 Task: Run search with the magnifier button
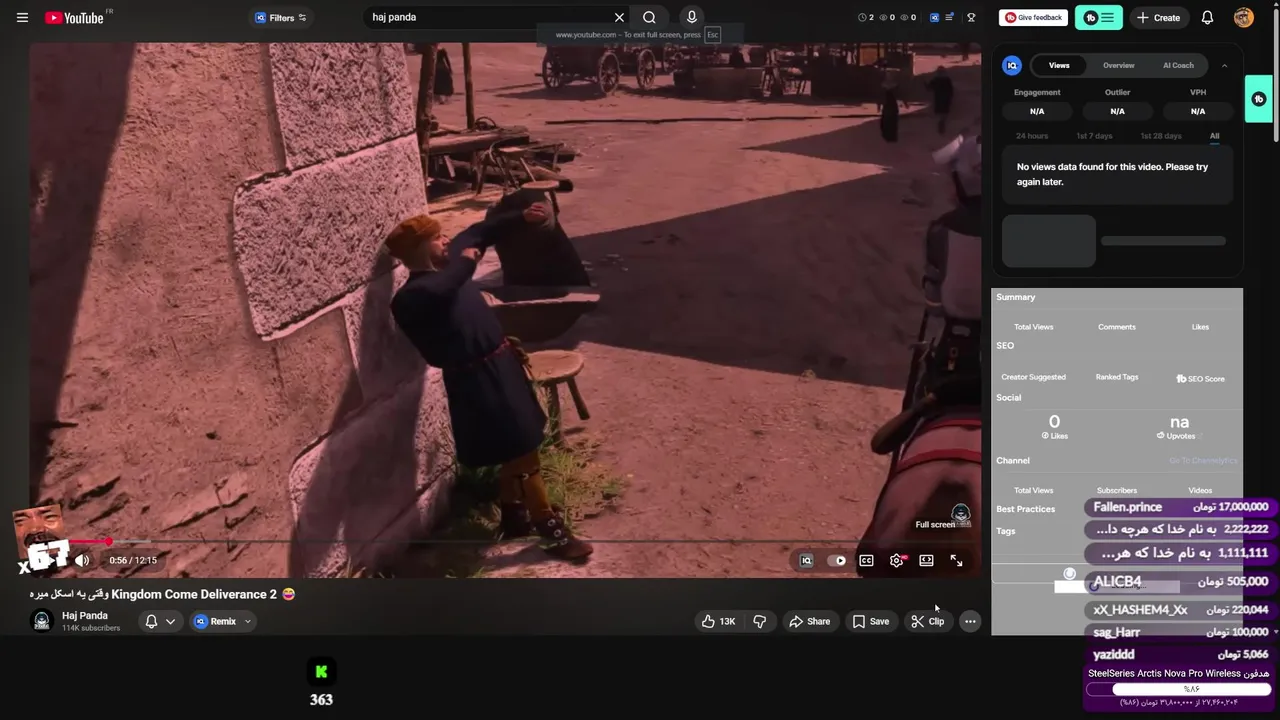[649, 17]
